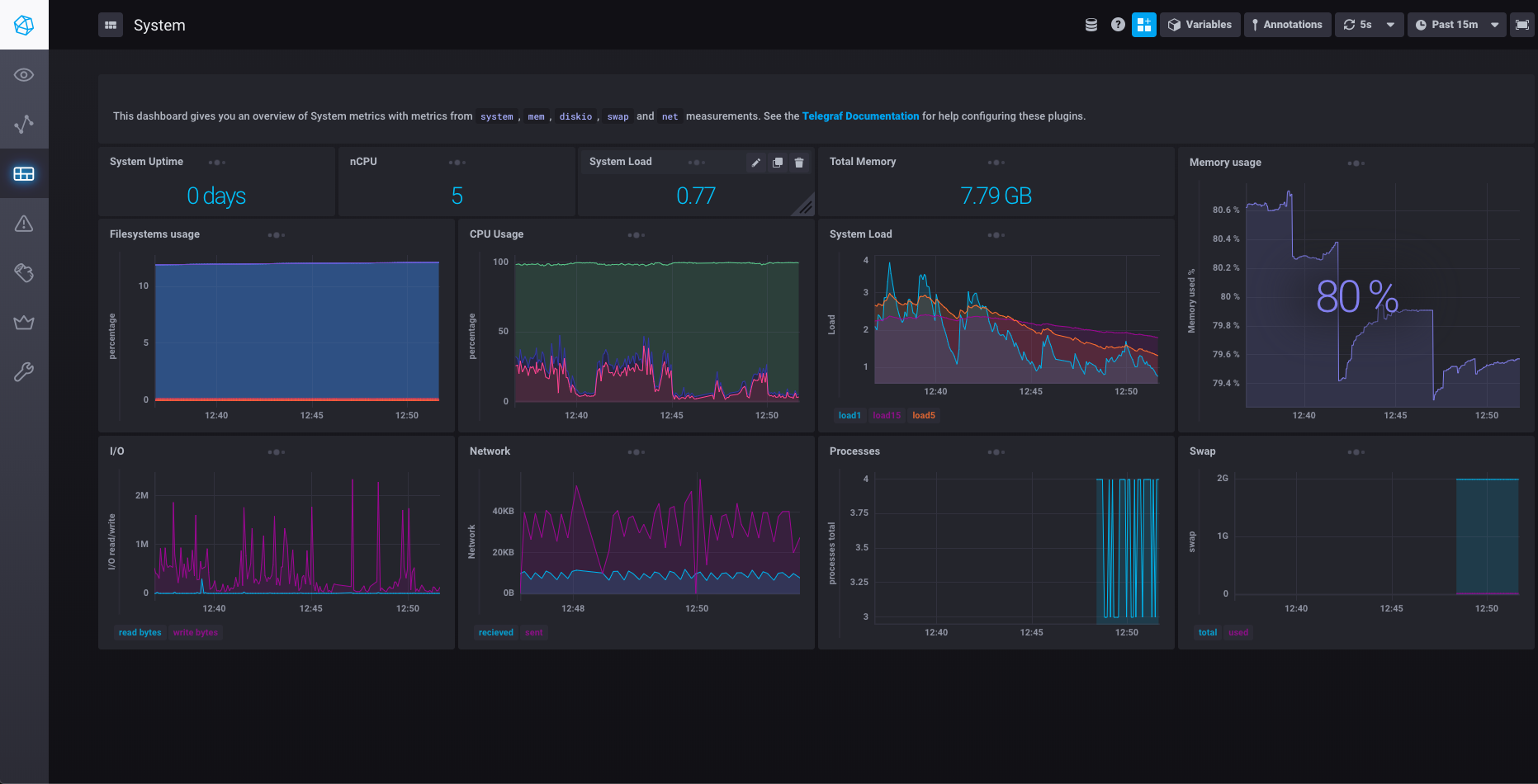This screenshot has height=784, width=1538.
Task: Click the drag dots on the System Uptime cell
Action: [x=217, y=163]
